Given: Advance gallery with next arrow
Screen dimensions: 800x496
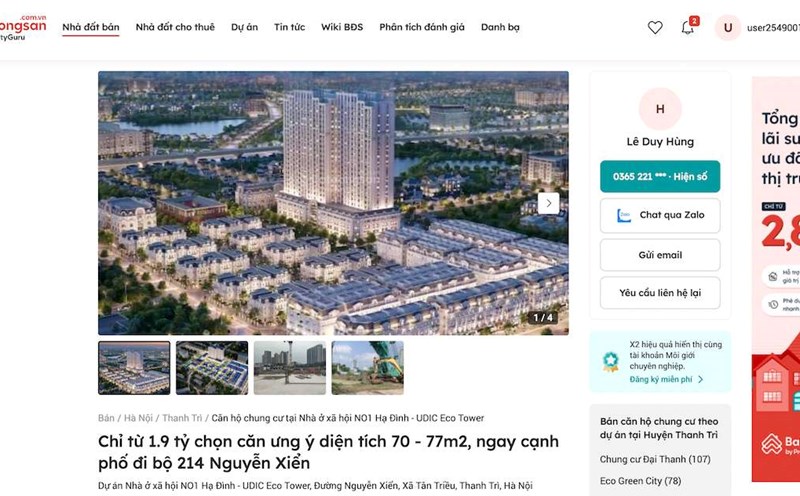Looking at the screenshot, I should click(x=548, y=203).
